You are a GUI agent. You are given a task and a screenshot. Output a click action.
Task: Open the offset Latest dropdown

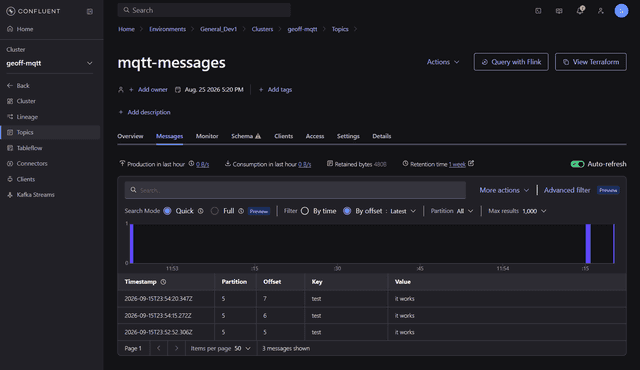coord(403,211)
